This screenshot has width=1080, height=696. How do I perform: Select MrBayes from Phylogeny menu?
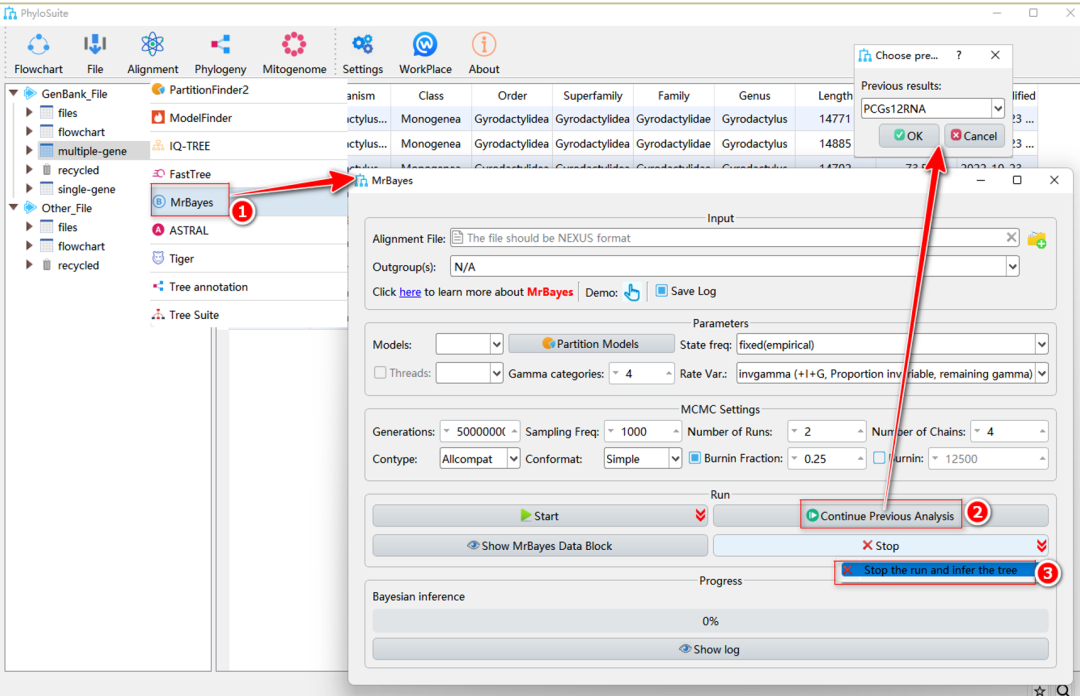[x=191, y=202]
